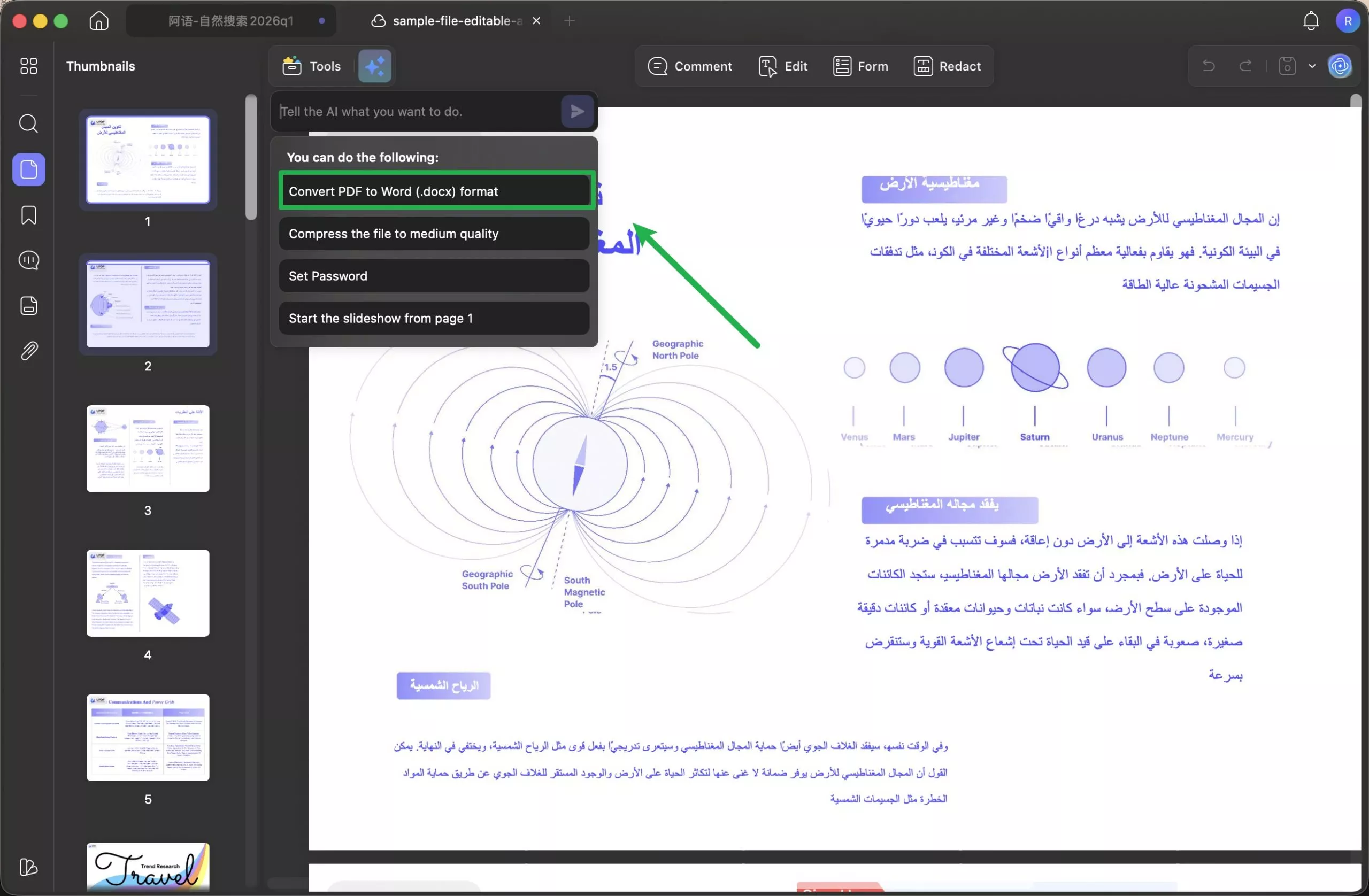
Task: Open the Annotations sidebar panel
Action: coord(28,260)
